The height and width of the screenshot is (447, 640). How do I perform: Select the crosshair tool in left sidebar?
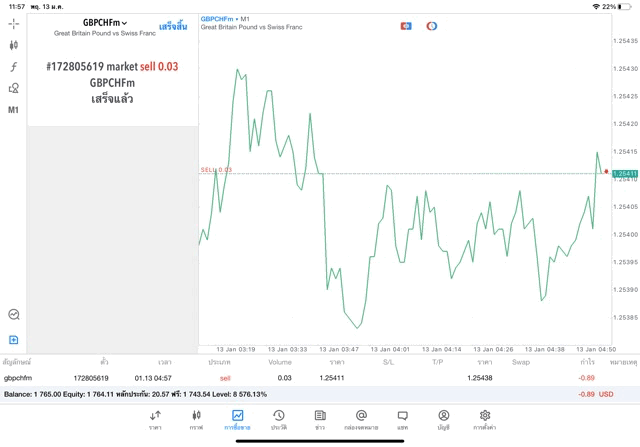coord(13,23)
